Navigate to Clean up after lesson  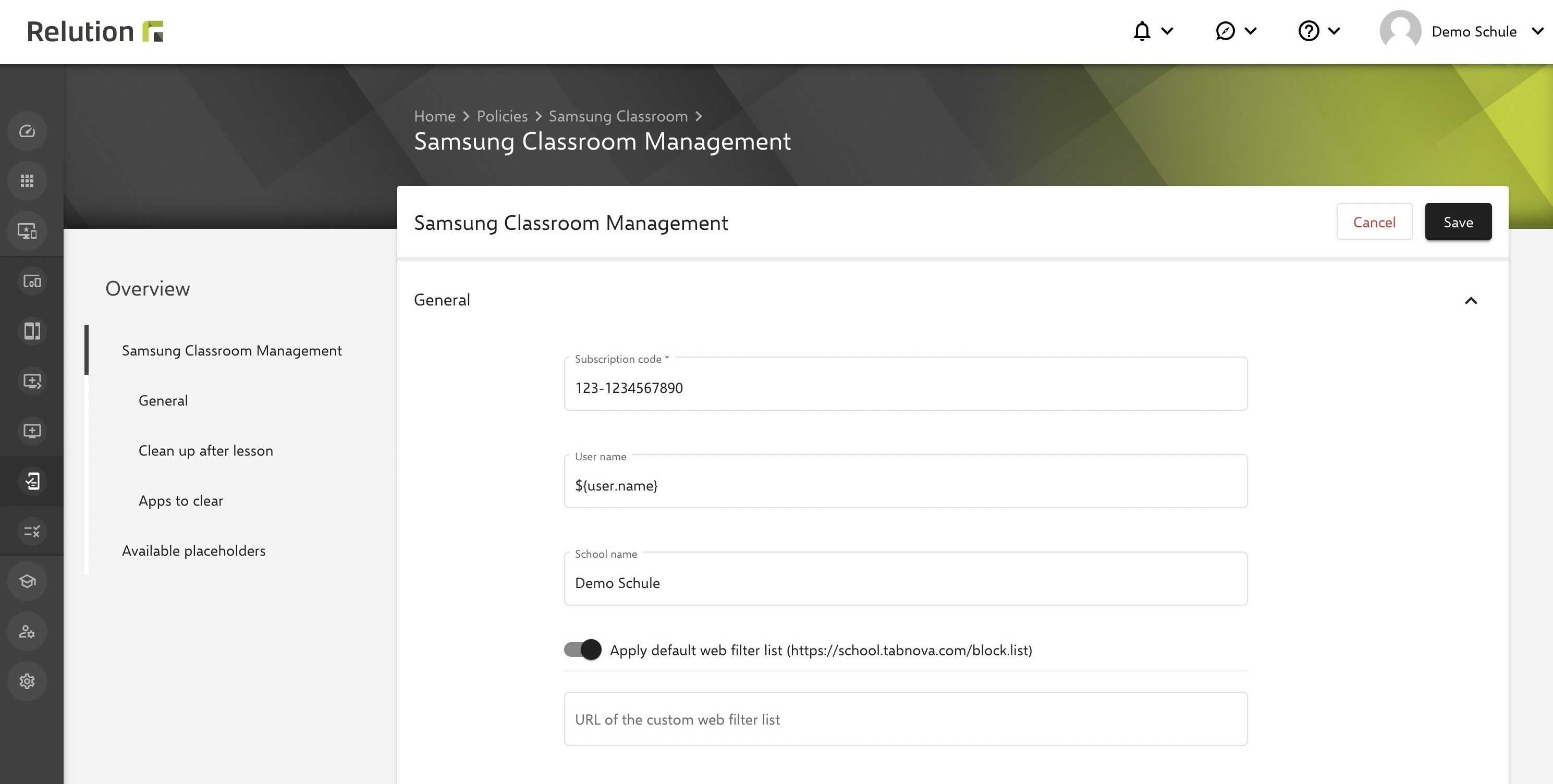[x=205, y=449]
